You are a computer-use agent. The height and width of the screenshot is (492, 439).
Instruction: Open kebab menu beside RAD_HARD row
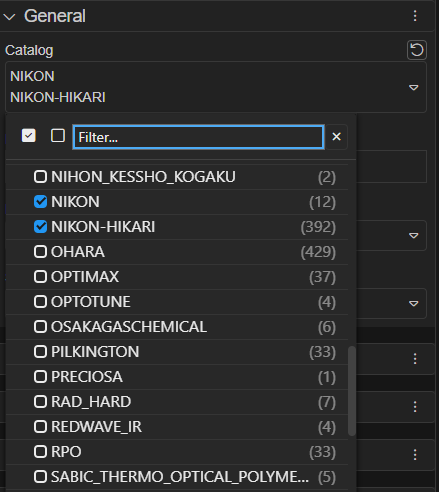pos(415,407)
